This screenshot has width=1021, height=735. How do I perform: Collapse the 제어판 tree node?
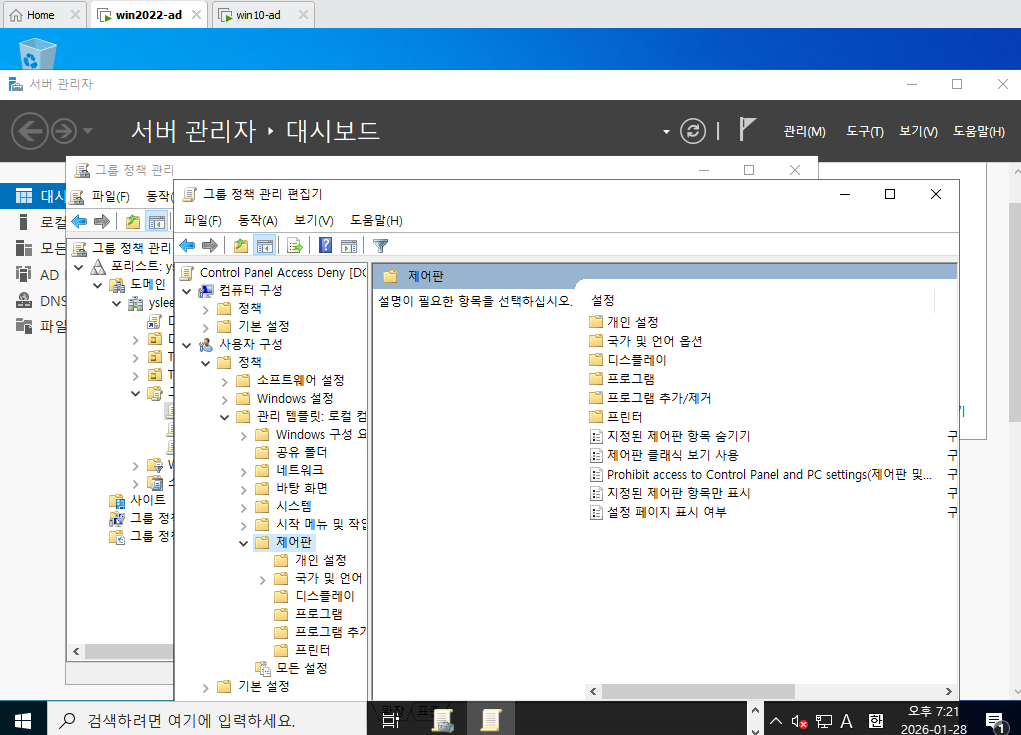coord(244,543)
